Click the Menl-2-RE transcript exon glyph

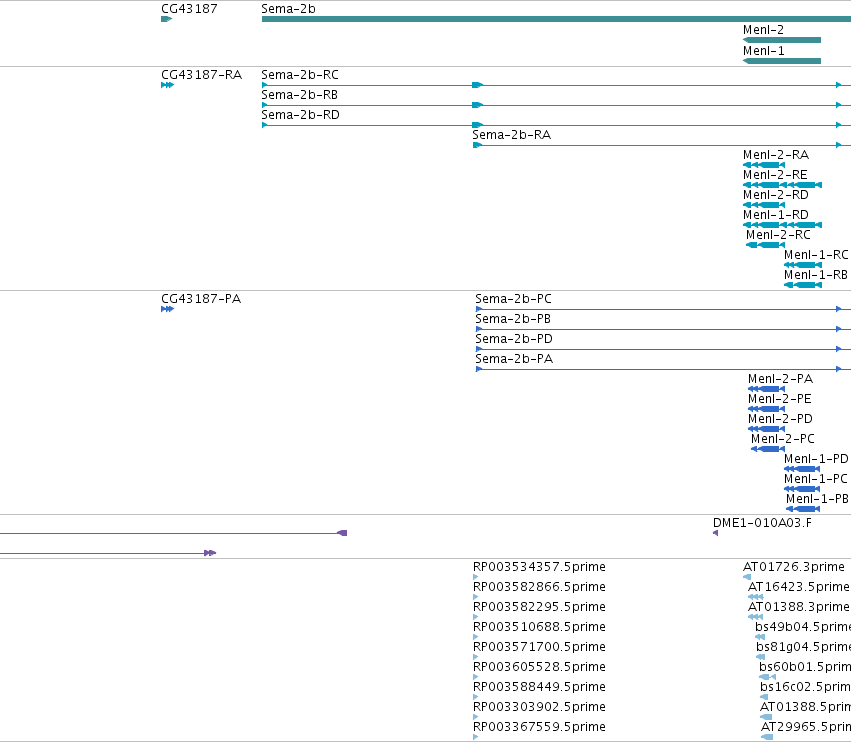pyautogui.click(x=782, y=185)
